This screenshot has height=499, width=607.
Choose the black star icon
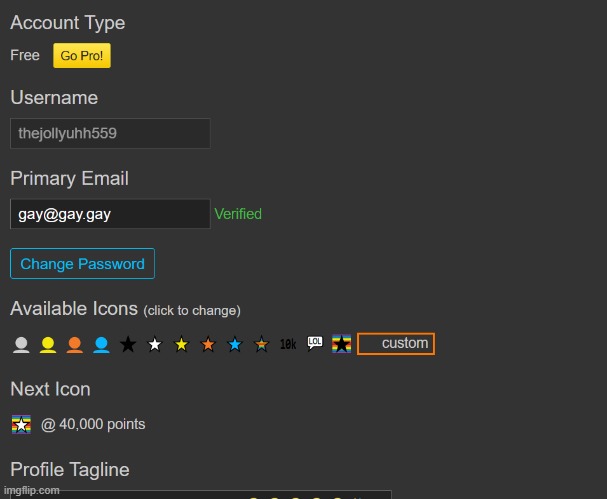tap(128, 345)
